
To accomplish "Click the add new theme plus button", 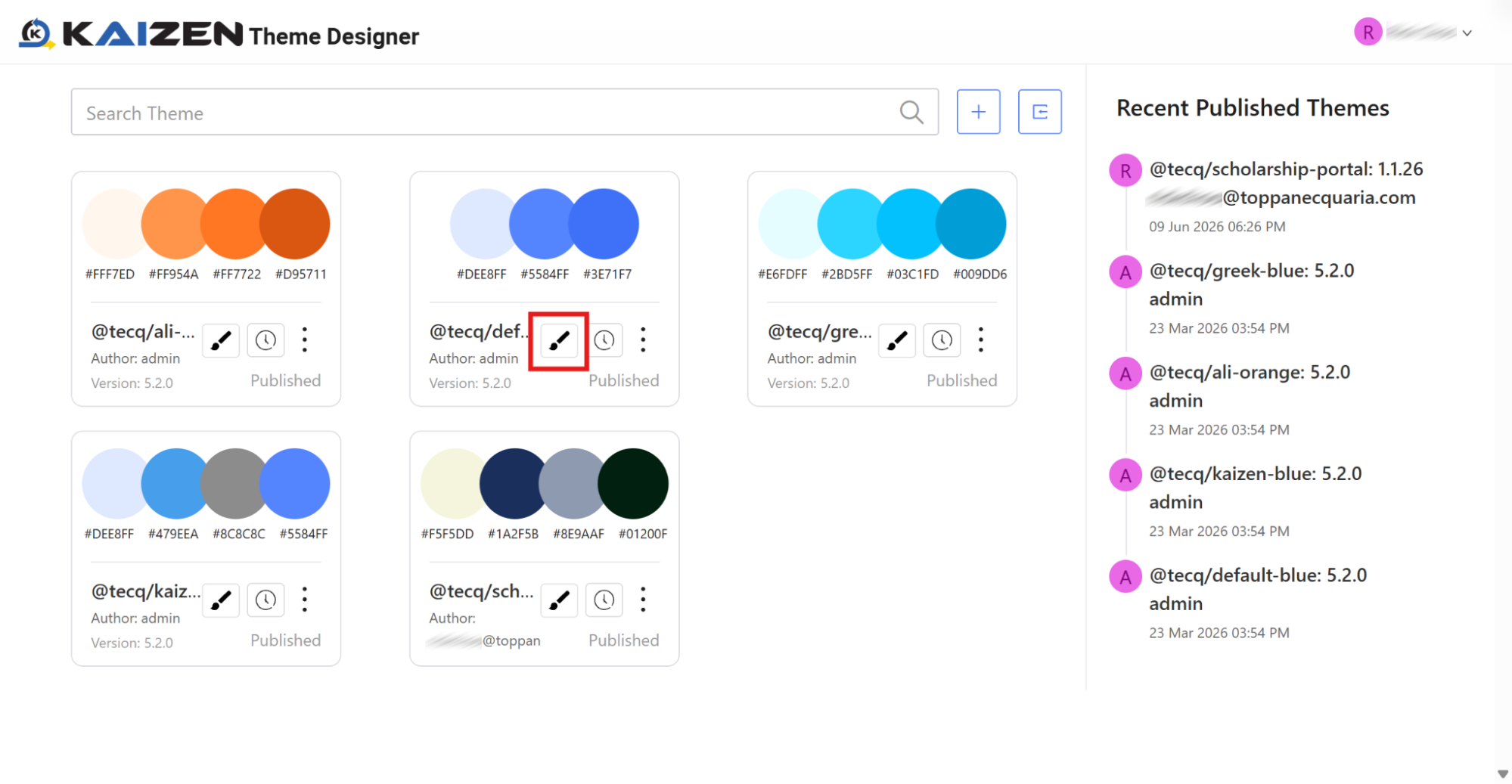I will [978, 112].
